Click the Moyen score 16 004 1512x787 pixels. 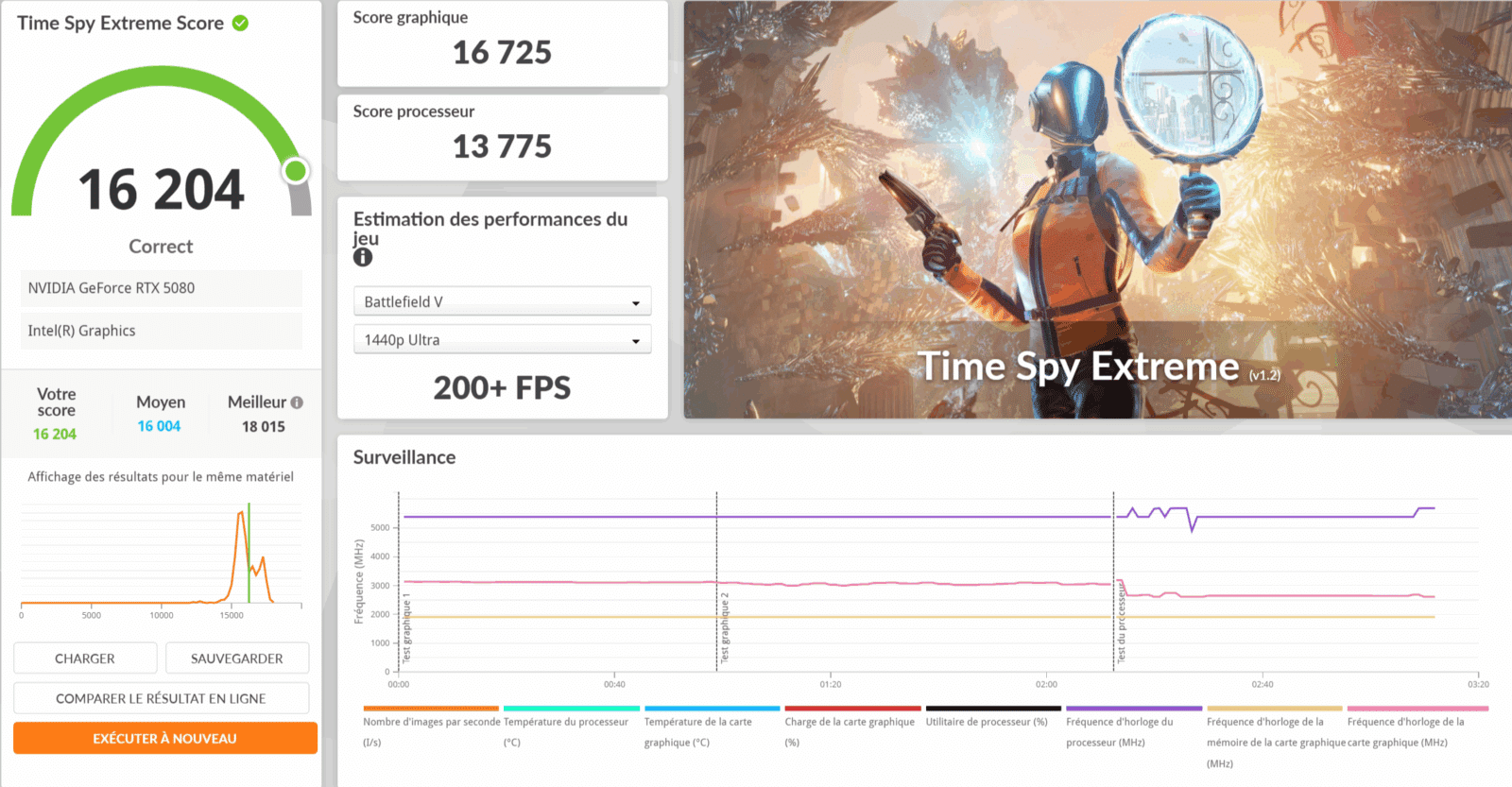(159, 426)
